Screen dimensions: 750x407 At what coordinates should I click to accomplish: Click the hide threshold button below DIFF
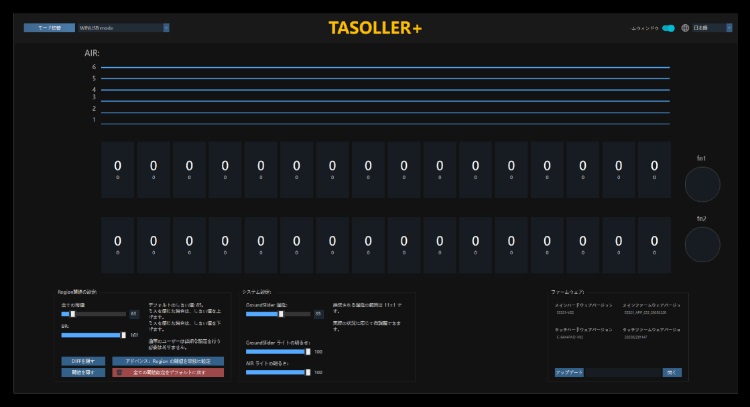pyautogui.click(x=83, y=372)
